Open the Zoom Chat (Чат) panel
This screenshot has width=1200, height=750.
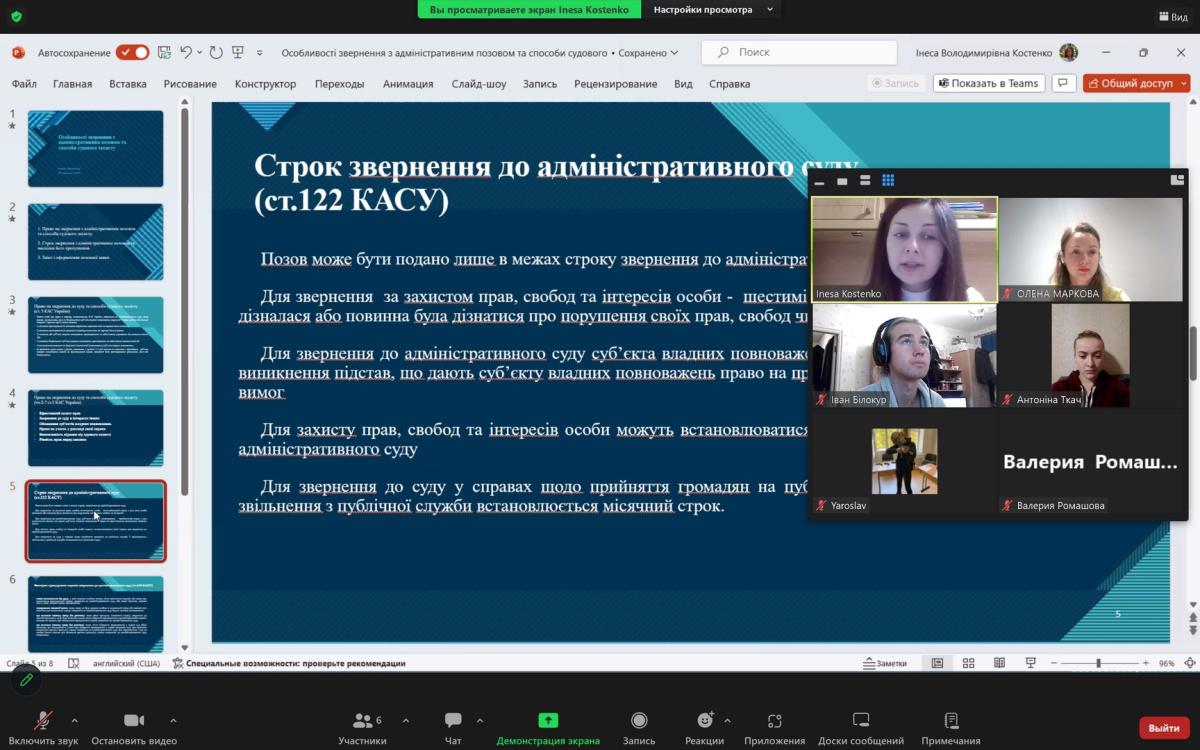(453, 721)
